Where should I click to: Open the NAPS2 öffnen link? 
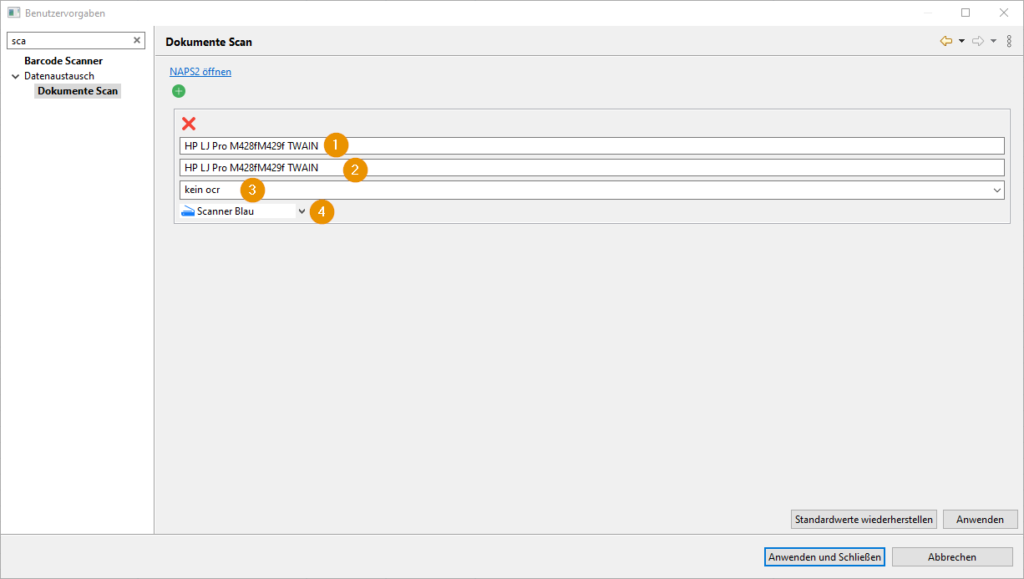pyautogui.click(x=200, y=72)
